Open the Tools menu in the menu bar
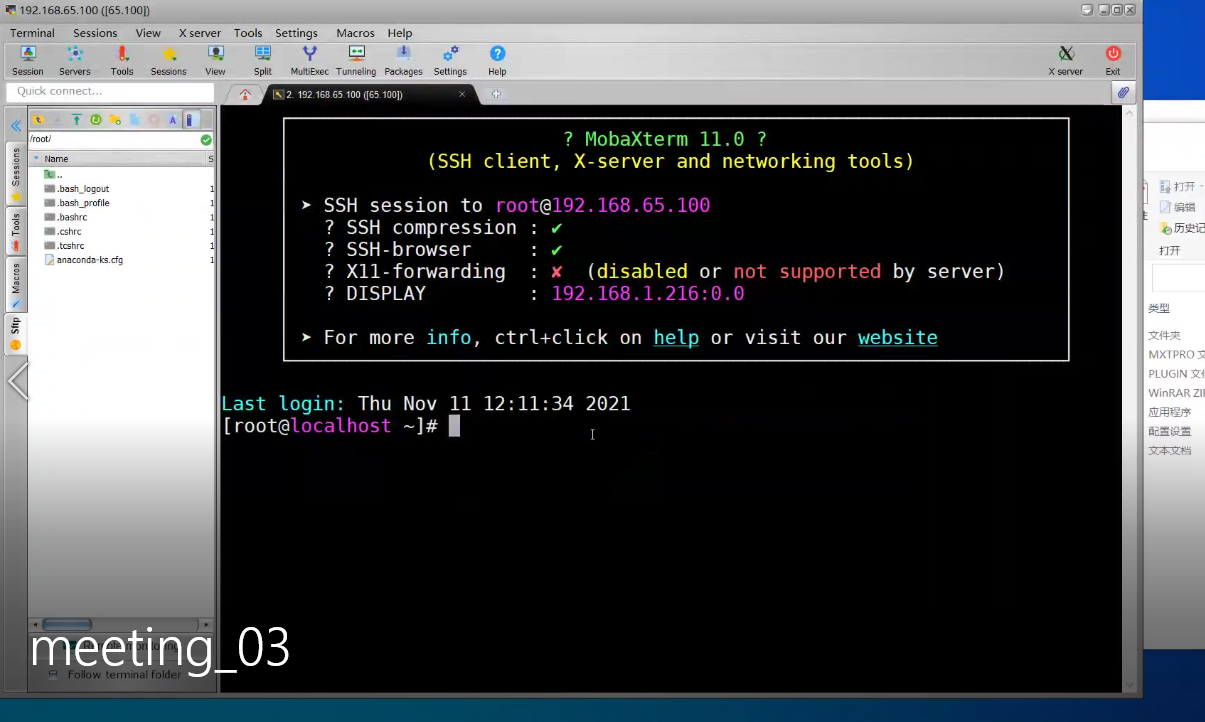The image size is (1205, 722). 248,33
